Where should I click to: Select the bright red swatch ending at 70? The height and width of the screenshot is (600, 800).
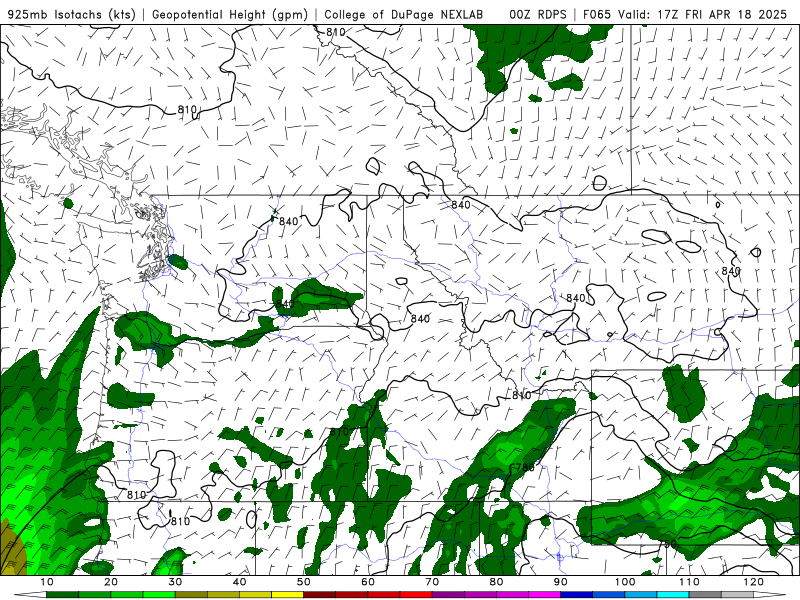point(415,594)
